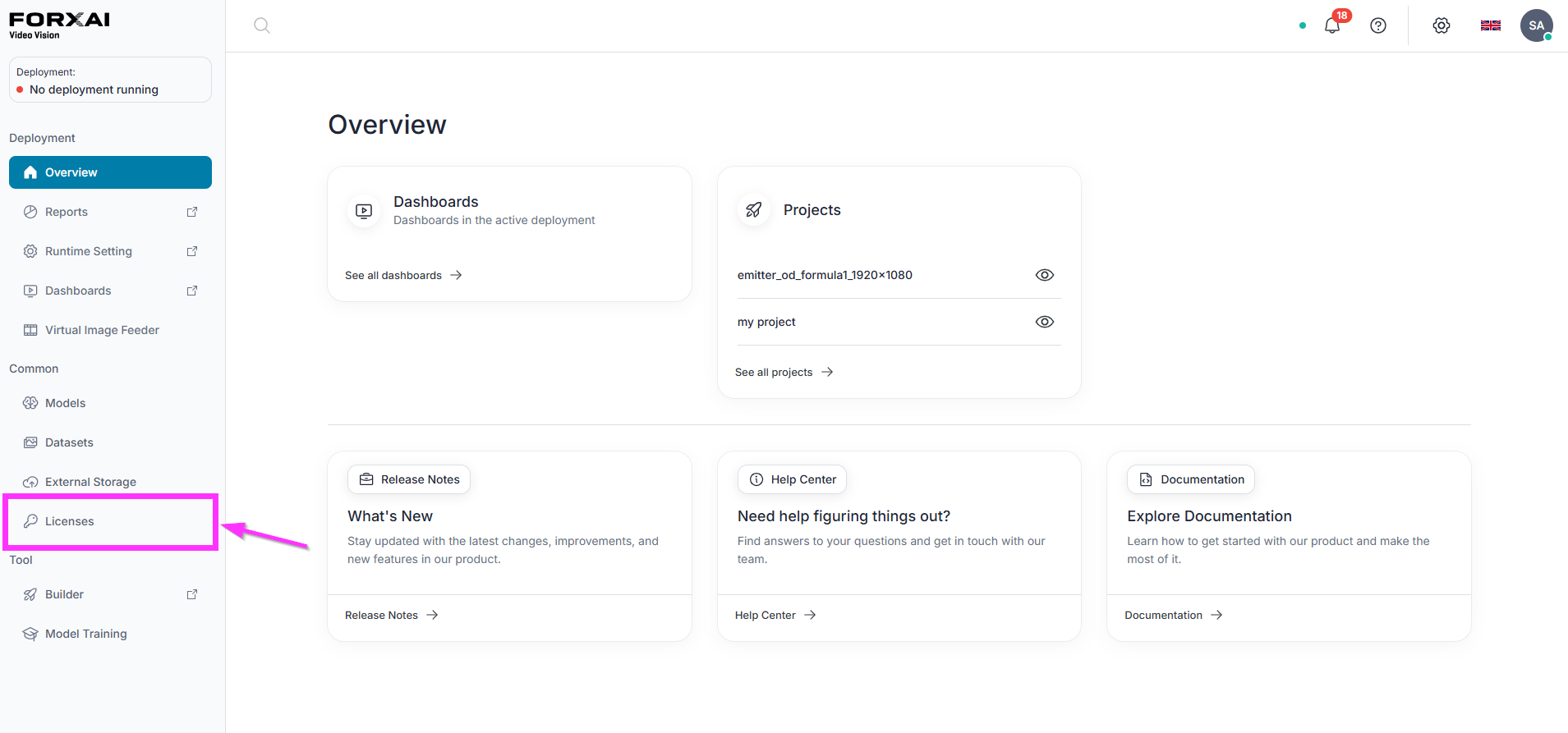Click the Datasets images icon
This screenshot has width=1568, height=733.
click(30, 442)
